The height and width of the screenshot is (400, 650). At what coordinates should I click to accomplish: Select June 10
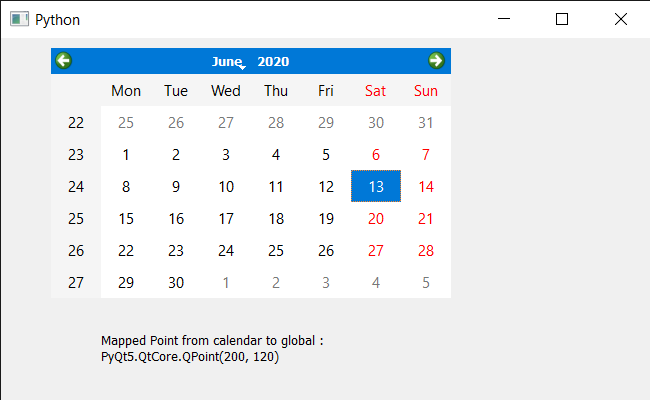pyautogui.click(x=226, y=186)
